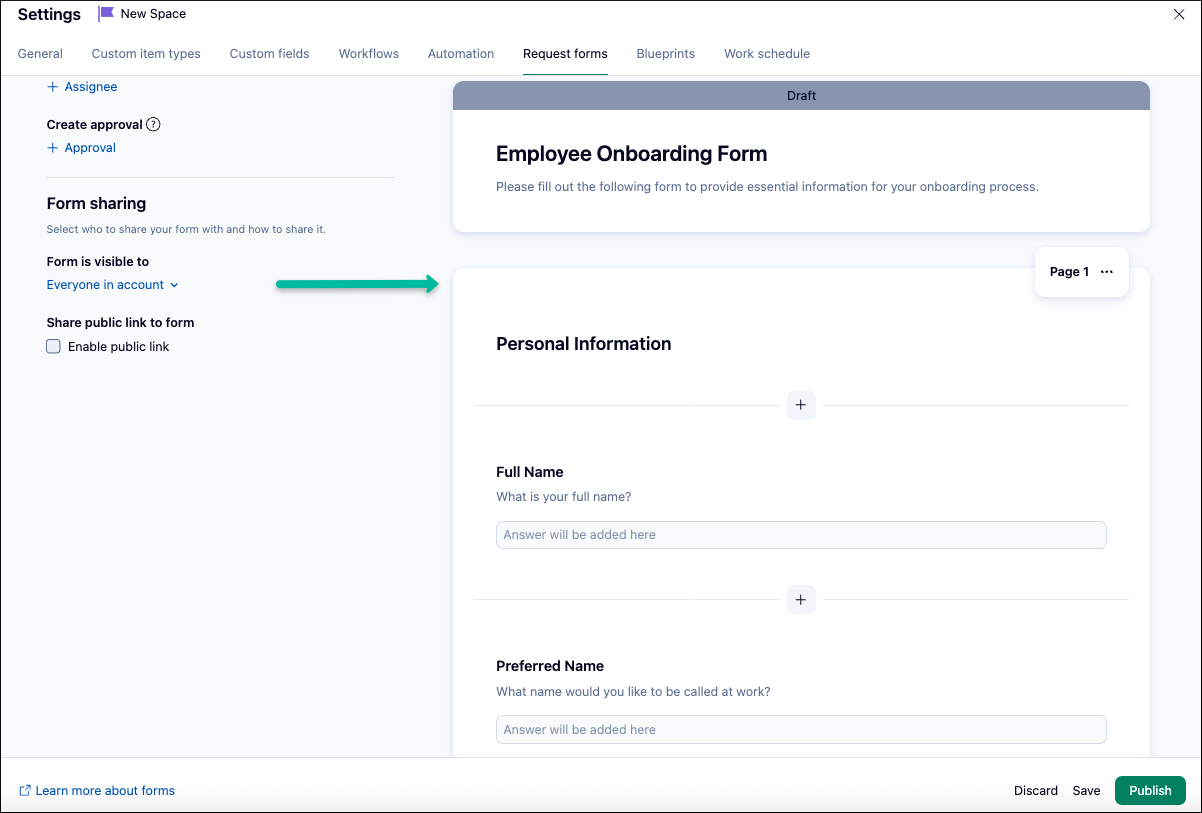Click the plus icon next to Assignee
This screenshot has width=1202, height=813.
(53, 87)
